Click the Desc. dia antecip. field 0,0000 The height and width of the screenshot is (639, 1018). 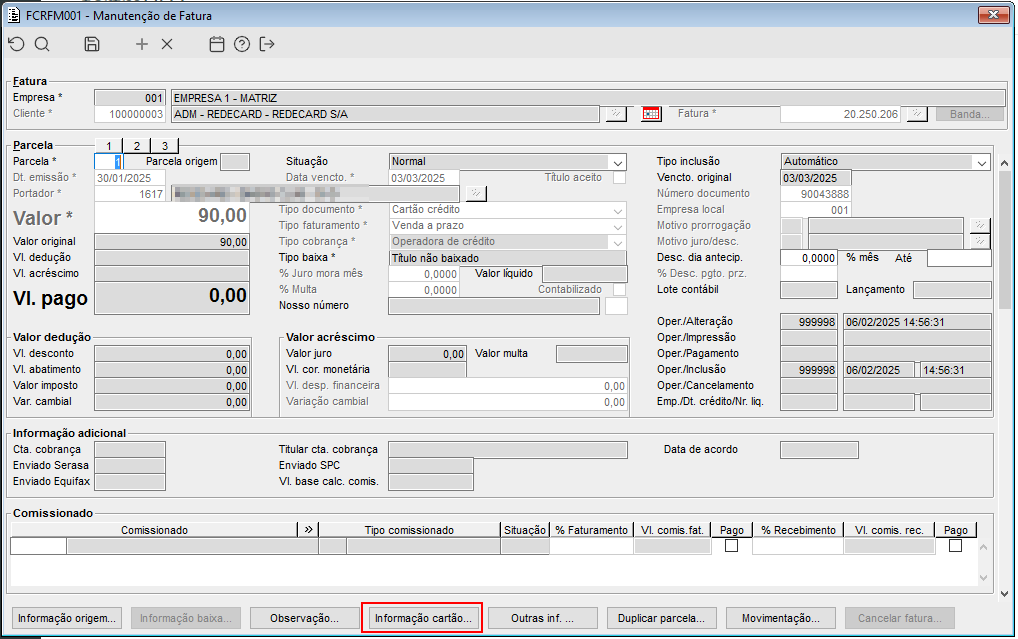[809, 258]
